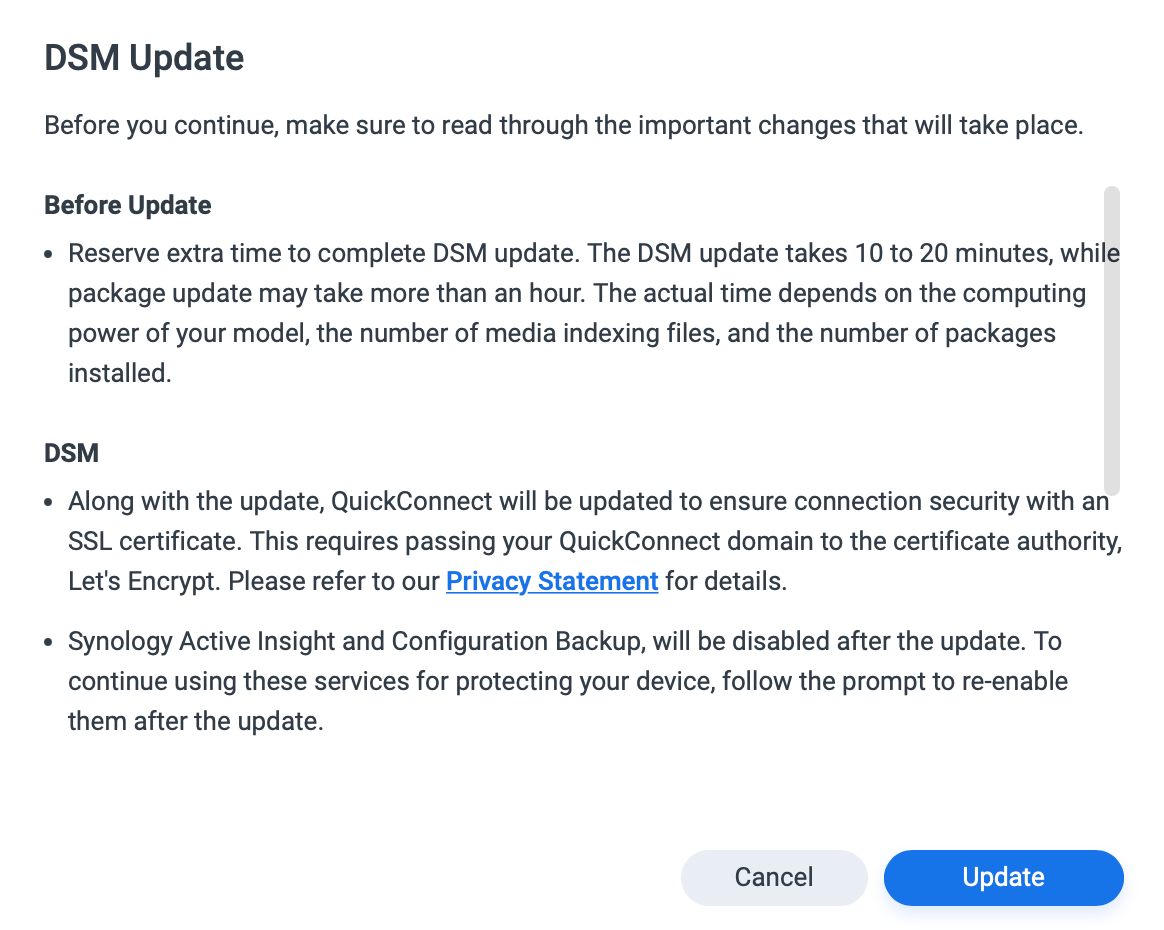Click the "SSL certificate" text
This screenshot has height=930, width=1164.
pyautogui.click(x=154, y=541)
